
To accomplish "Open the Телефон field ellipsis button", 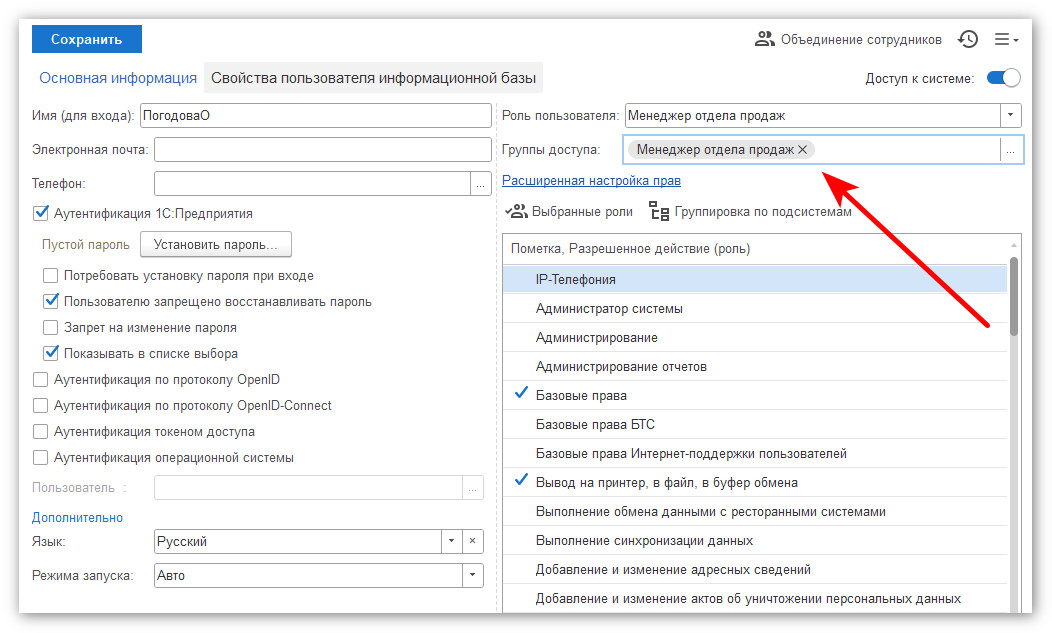I will 480,184.
